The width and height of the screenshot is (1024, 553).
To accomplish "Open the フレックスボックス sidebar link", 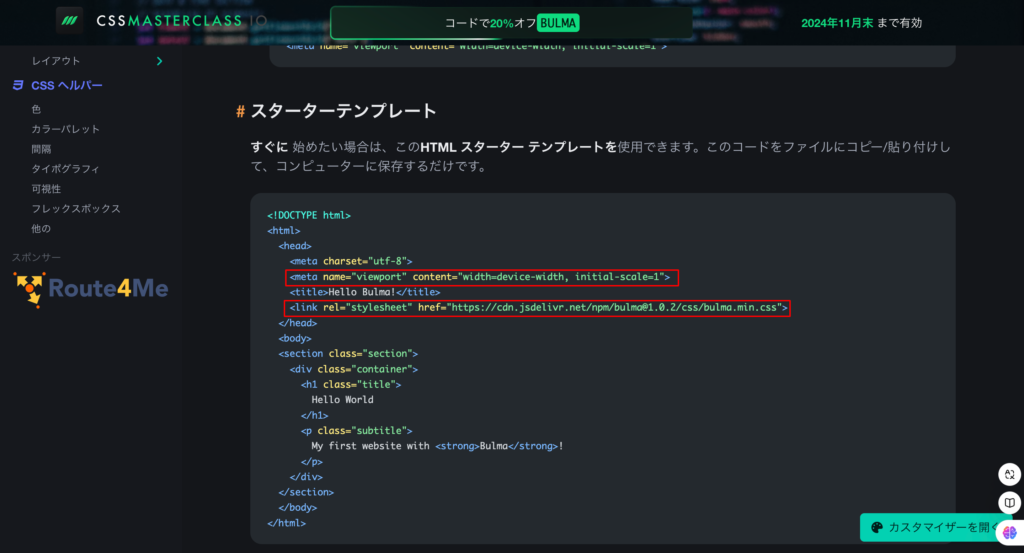I will (76, 208).
